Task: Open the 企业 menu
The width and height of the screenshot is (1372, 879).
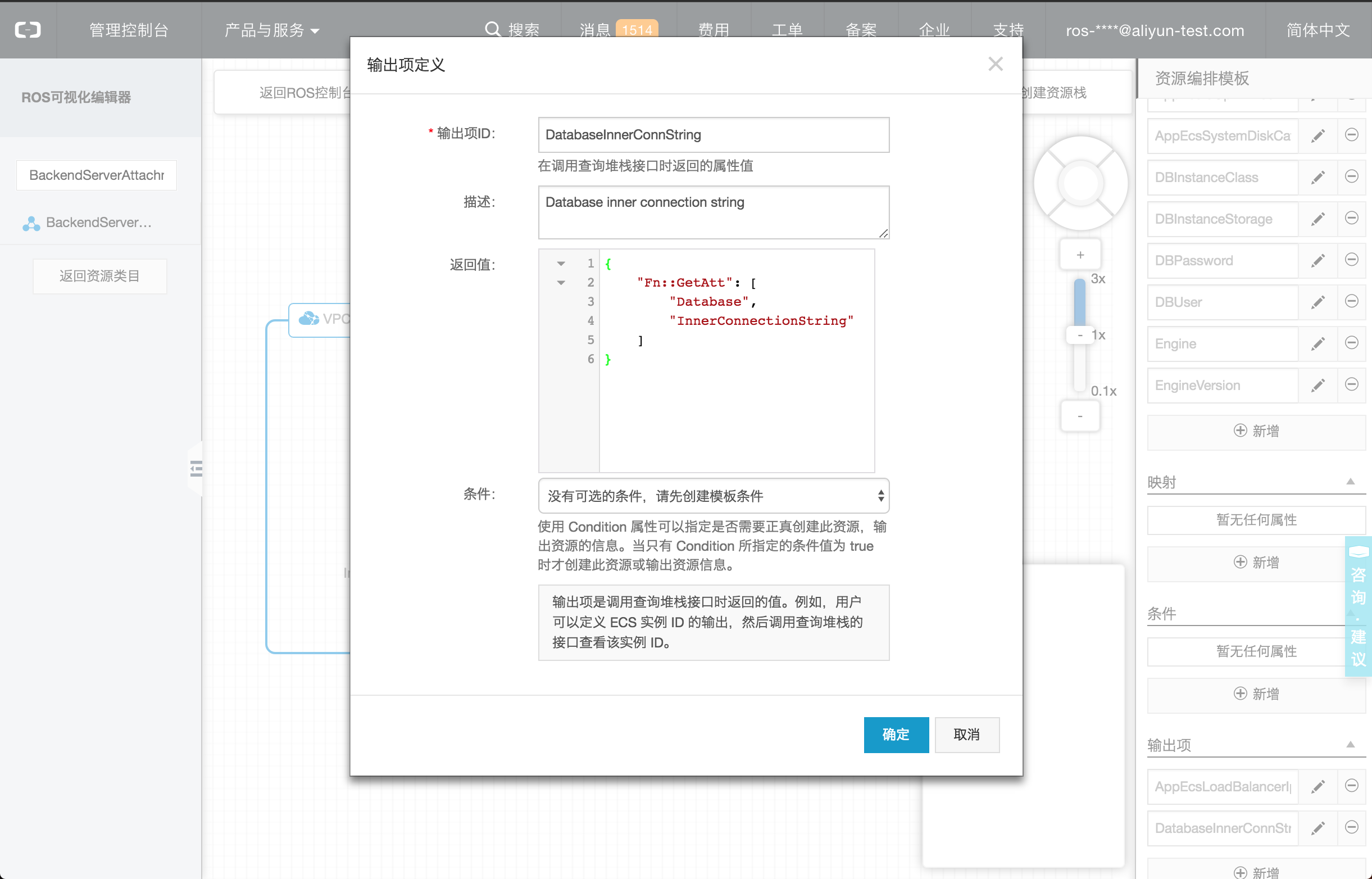Action: [934, 30]
